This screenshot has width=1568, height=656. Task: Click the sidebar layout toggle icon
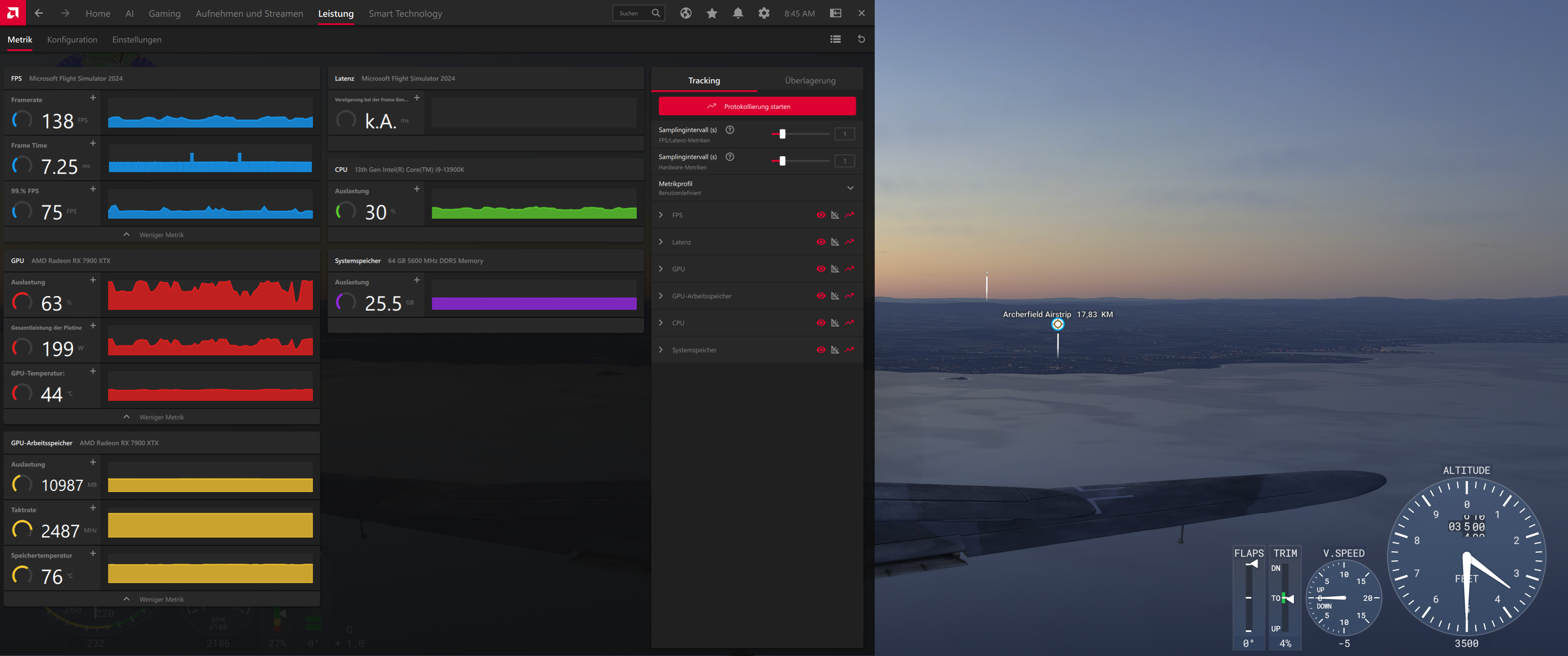(x=836, y=13)
